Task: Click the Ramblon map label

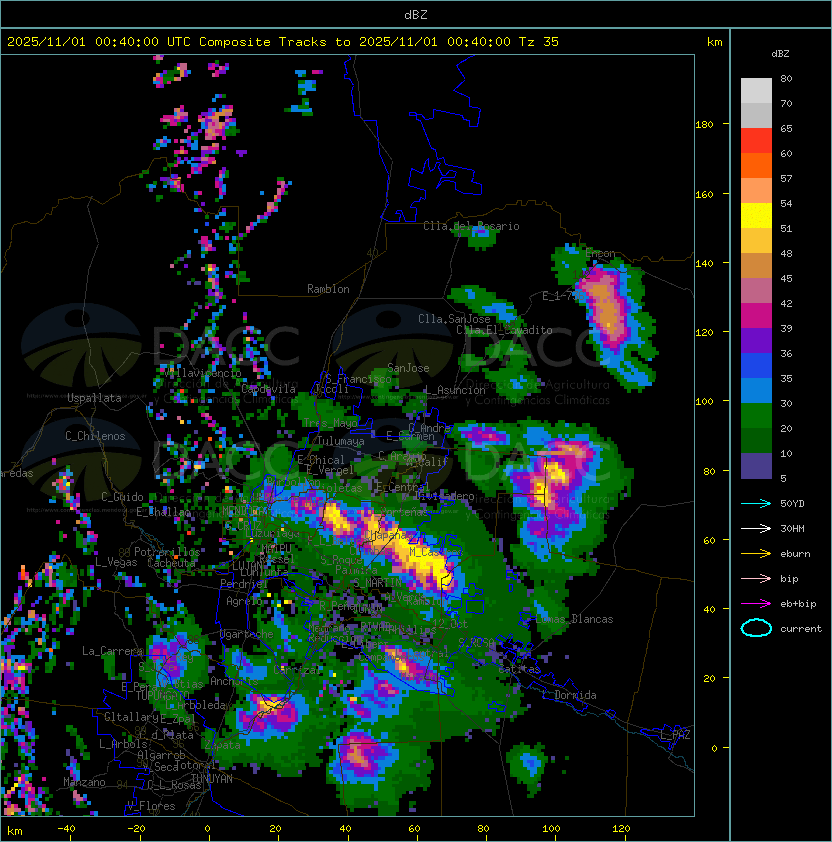Action: coord(328,289)
